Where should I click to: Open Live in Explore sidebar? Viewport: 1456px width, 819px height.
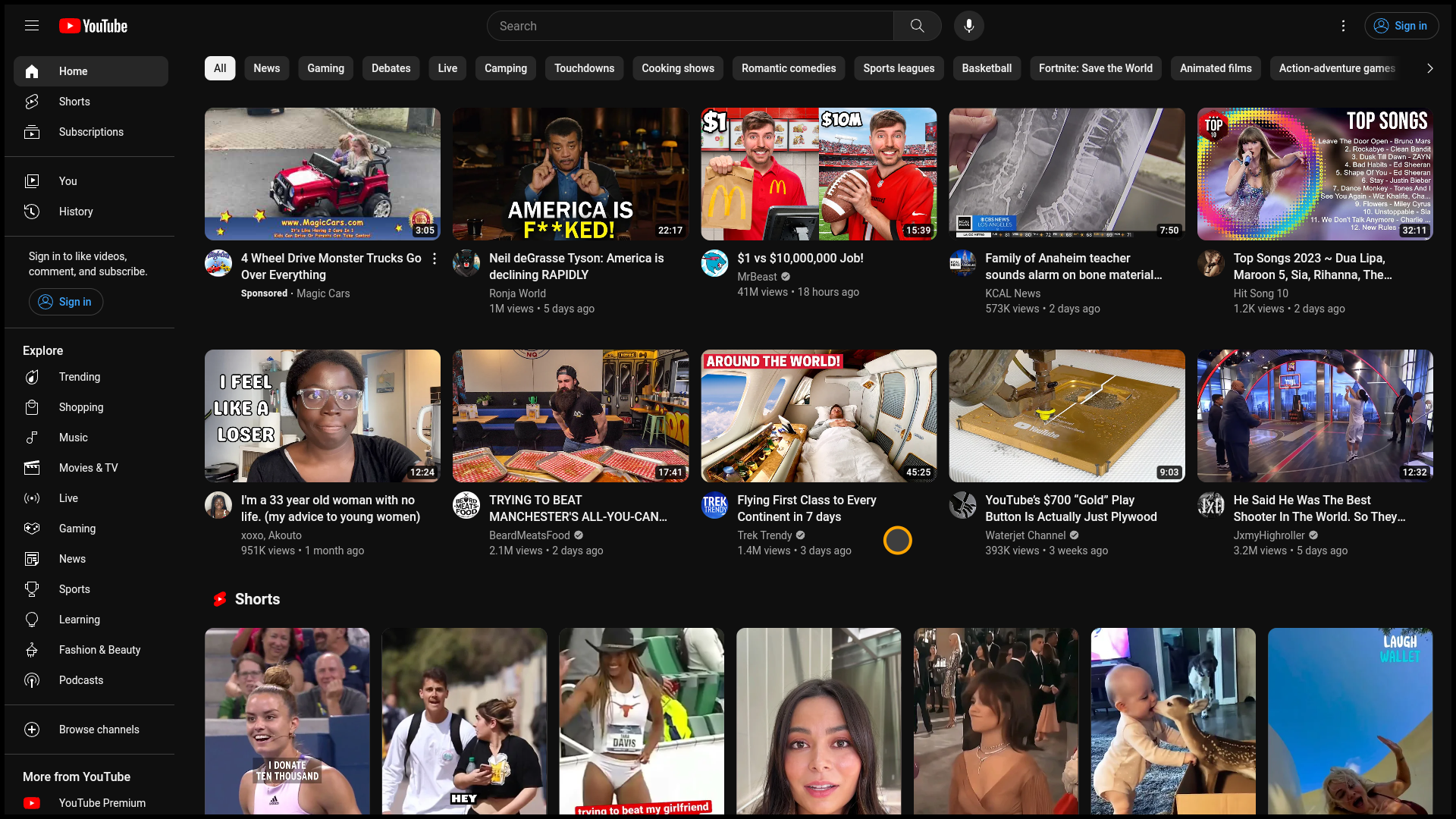click(91, 498)
